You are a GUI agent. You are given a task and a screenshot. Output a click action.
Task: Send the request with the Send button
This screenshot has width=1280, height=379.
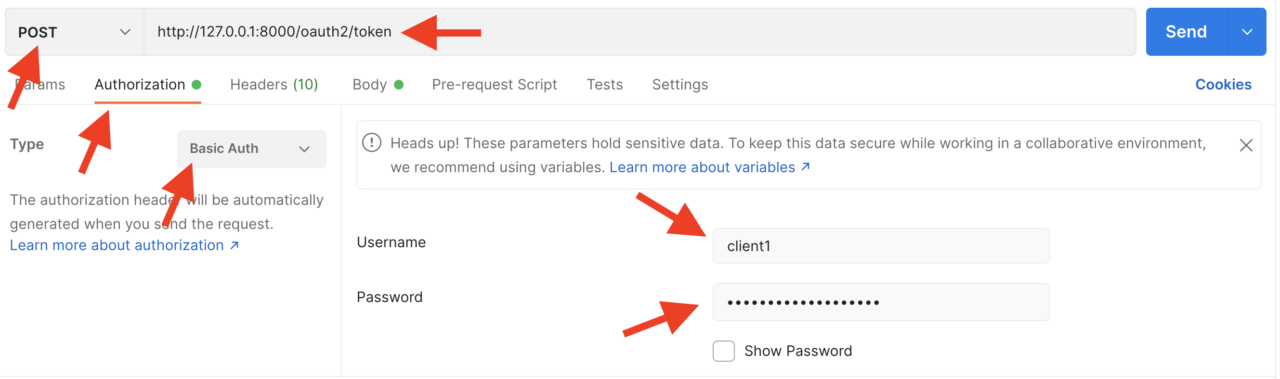(x=1186, y=32)
